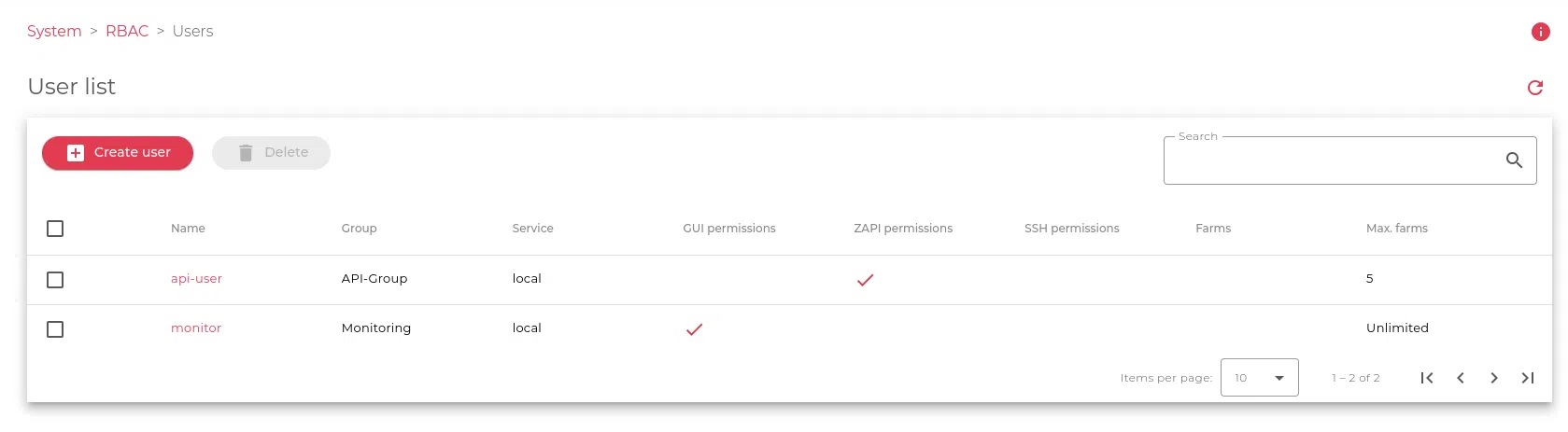Sort by Name column header
Screen dimensions: 1568x432
point(188,229)
